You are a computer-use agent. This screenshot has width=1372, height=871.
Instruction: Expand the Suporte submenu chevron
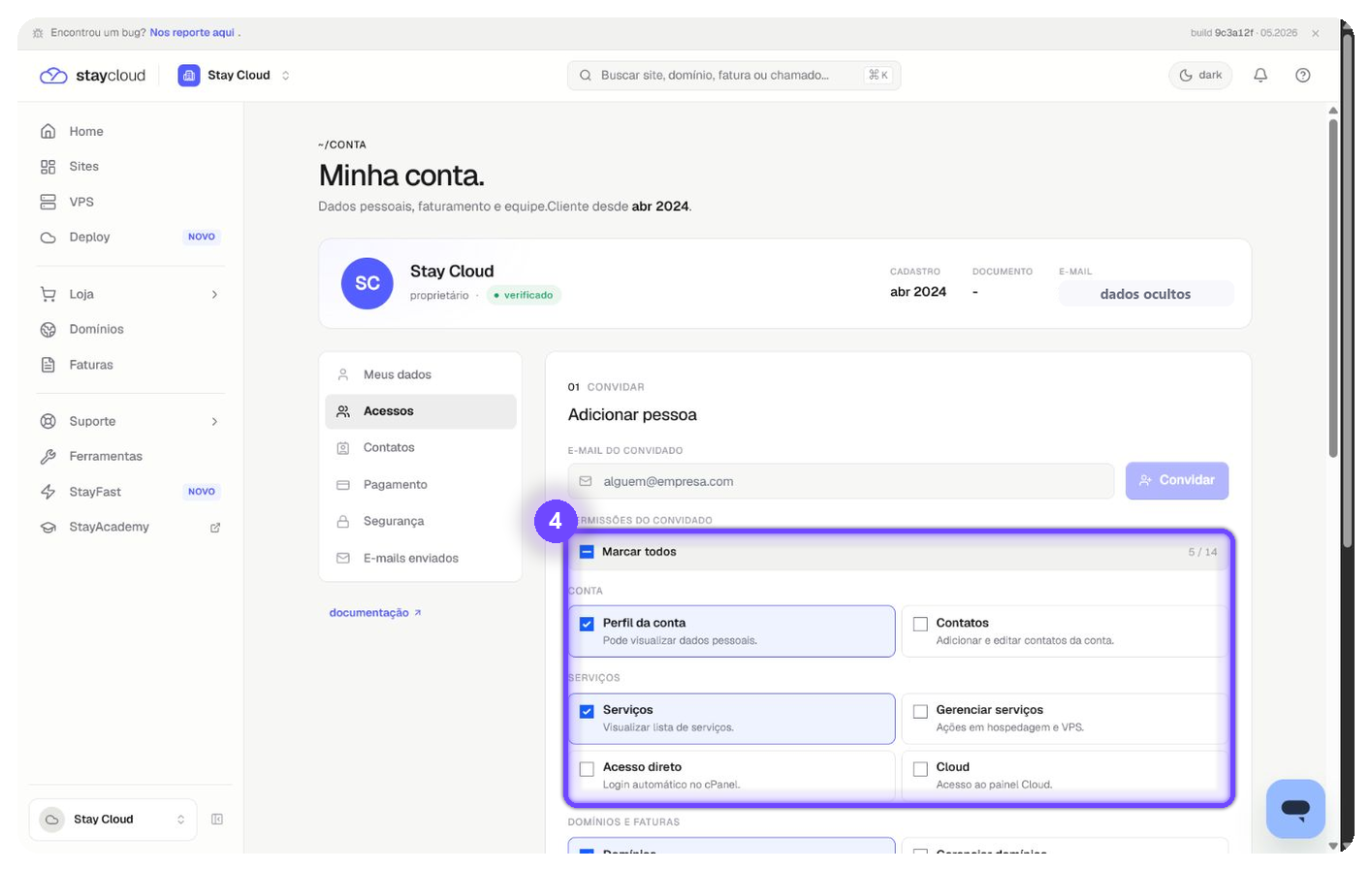click(214, 422)
